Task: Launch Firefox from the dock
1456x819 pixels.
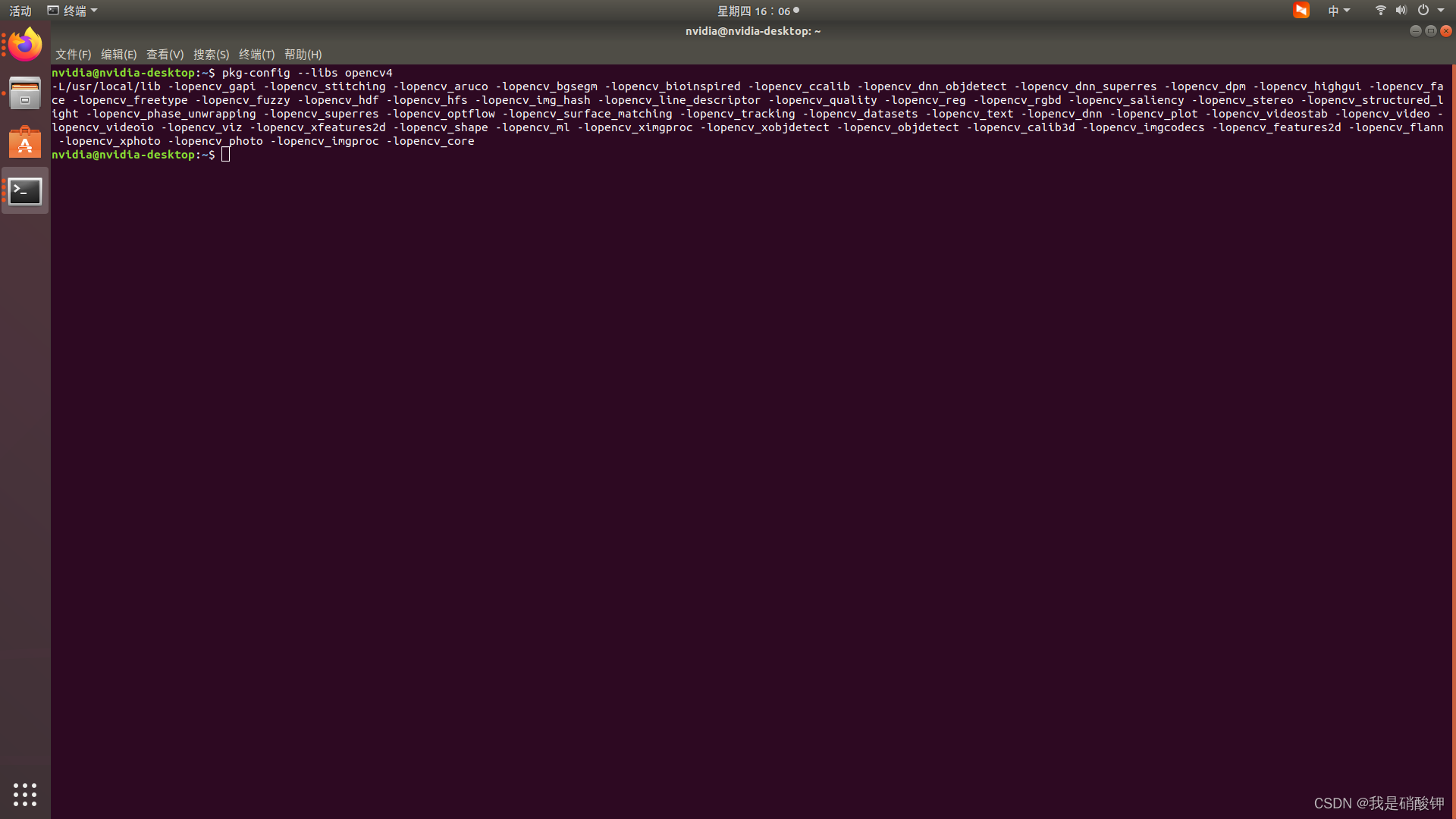Action: [25, 44]
